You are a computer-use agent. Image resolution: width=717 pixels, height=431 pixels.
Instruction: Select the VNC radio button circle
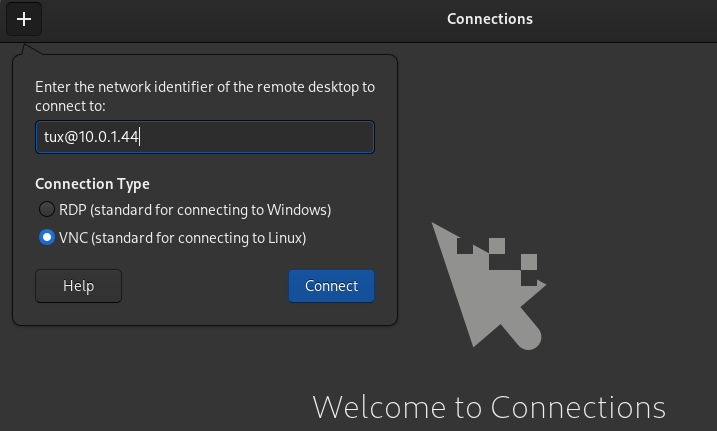(x=46, y=238)
